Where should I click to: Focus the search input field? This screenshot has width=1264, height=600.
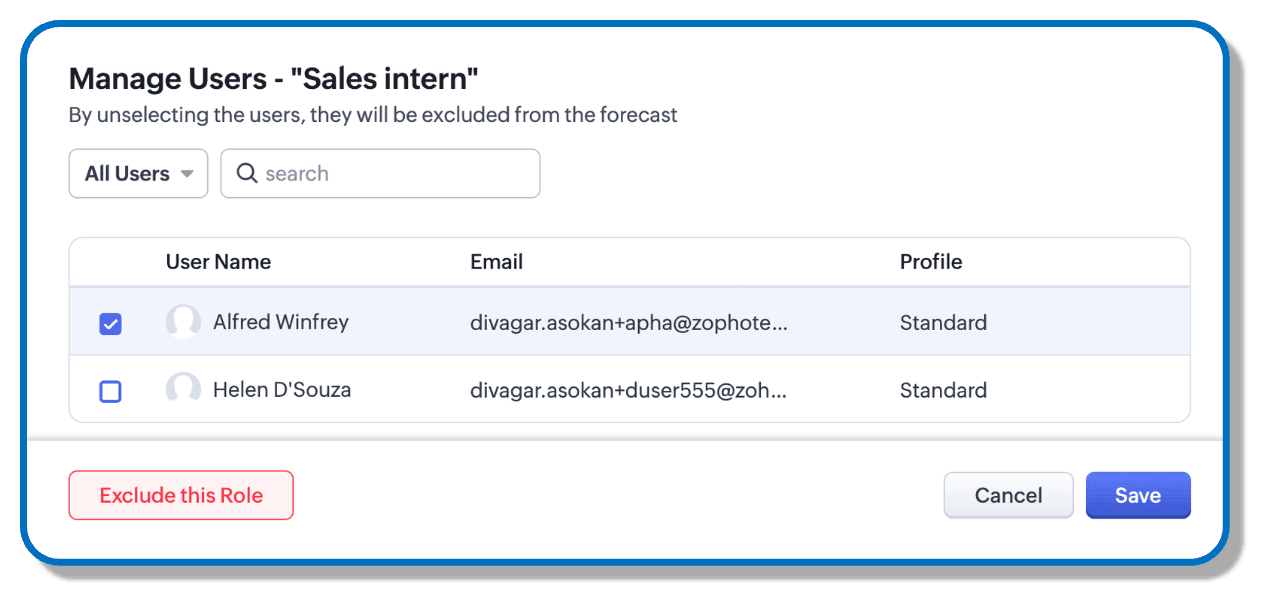click(x=395, y=173)
